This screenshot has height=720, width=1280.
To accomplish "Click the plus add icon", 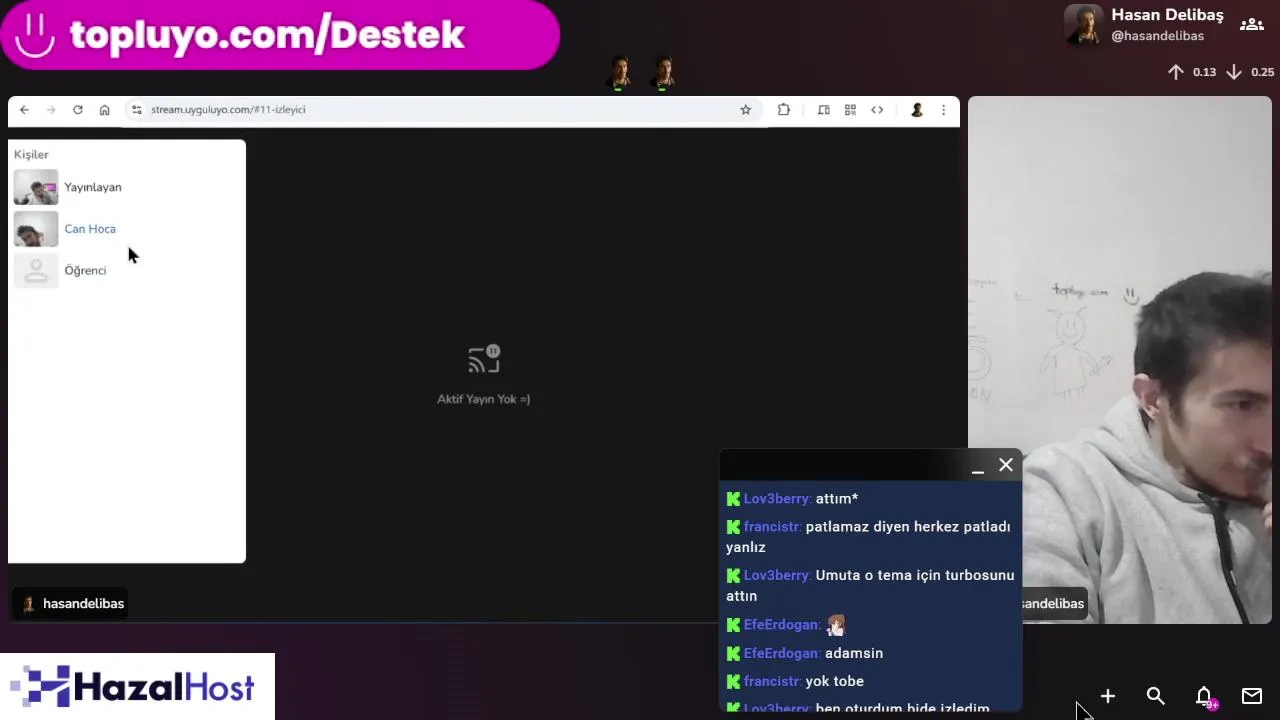I will pos(1108,696).
